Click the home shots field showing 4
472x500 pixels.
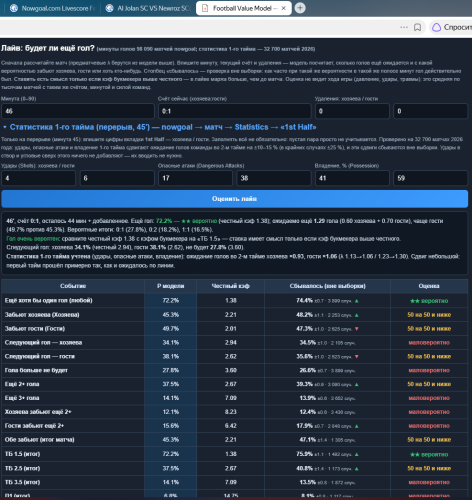click(x=38, y=178)
